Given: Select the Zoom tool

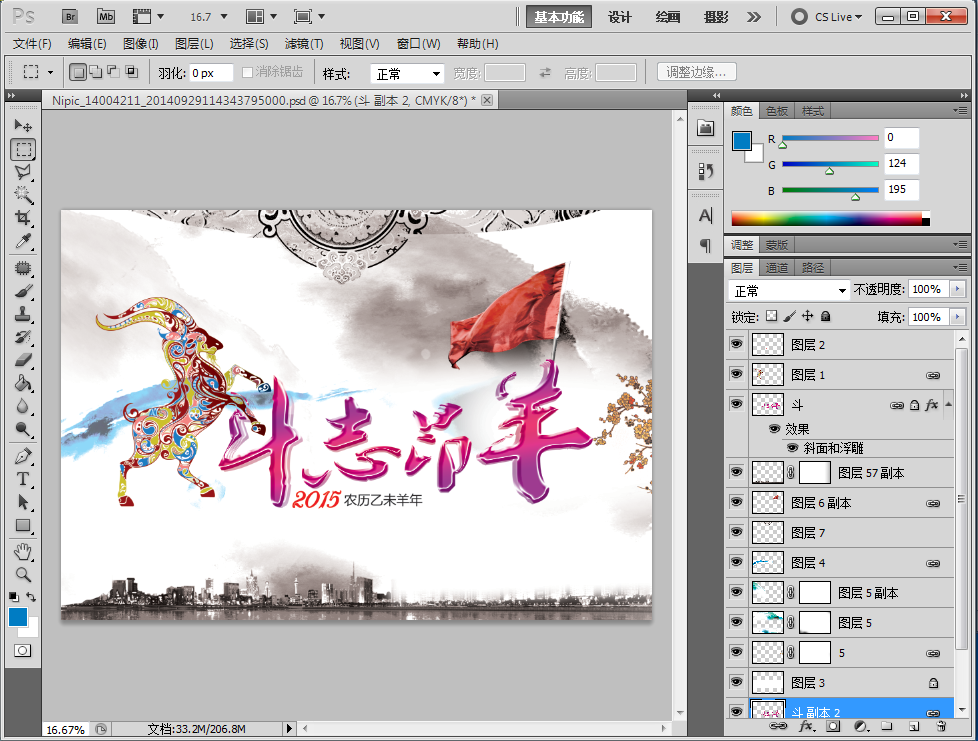Looking at the screenshot, I should tap(23, 574).
